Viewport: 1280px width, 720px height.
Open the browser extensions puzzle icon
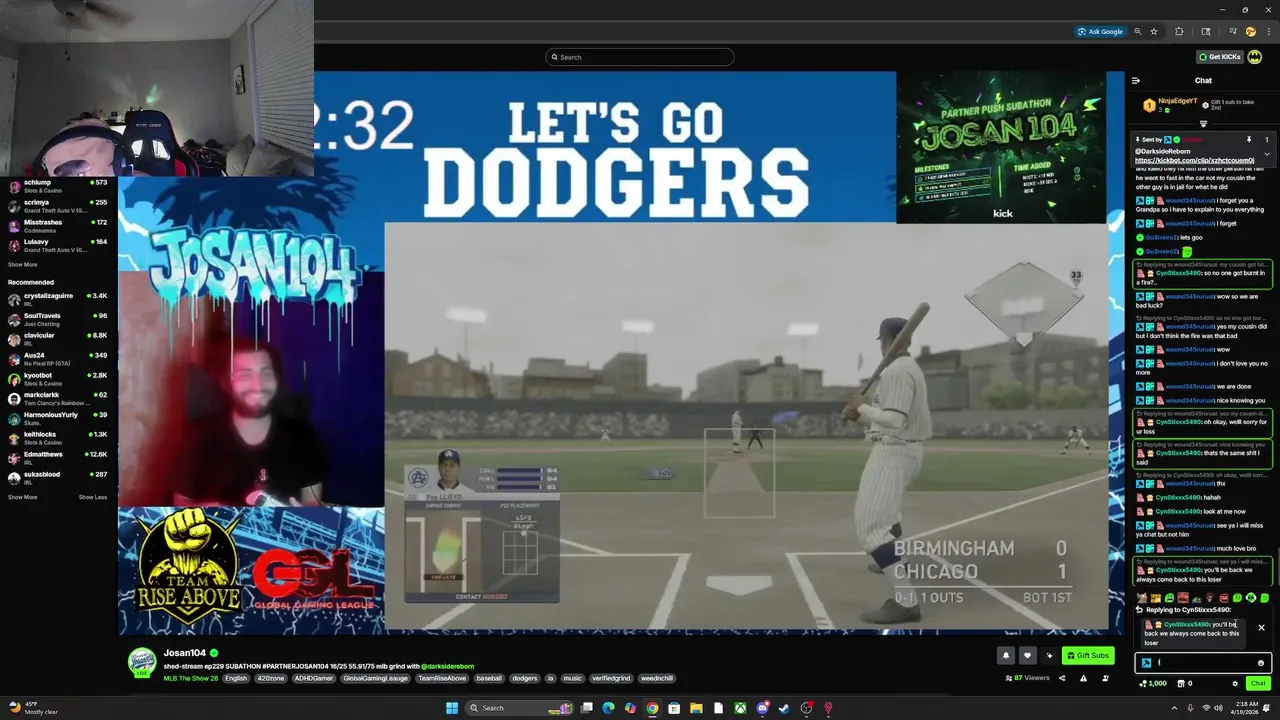[x=1179, y=31]
